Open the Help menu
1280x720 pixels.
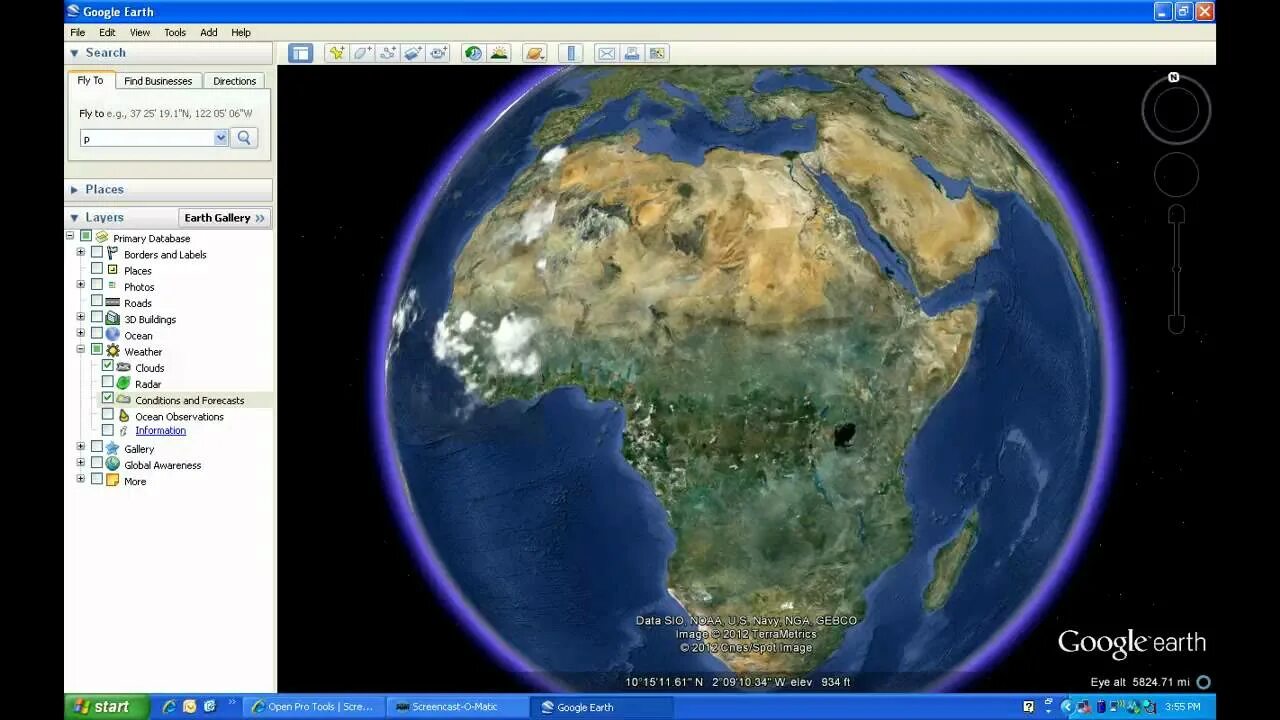tap(241, 32)
